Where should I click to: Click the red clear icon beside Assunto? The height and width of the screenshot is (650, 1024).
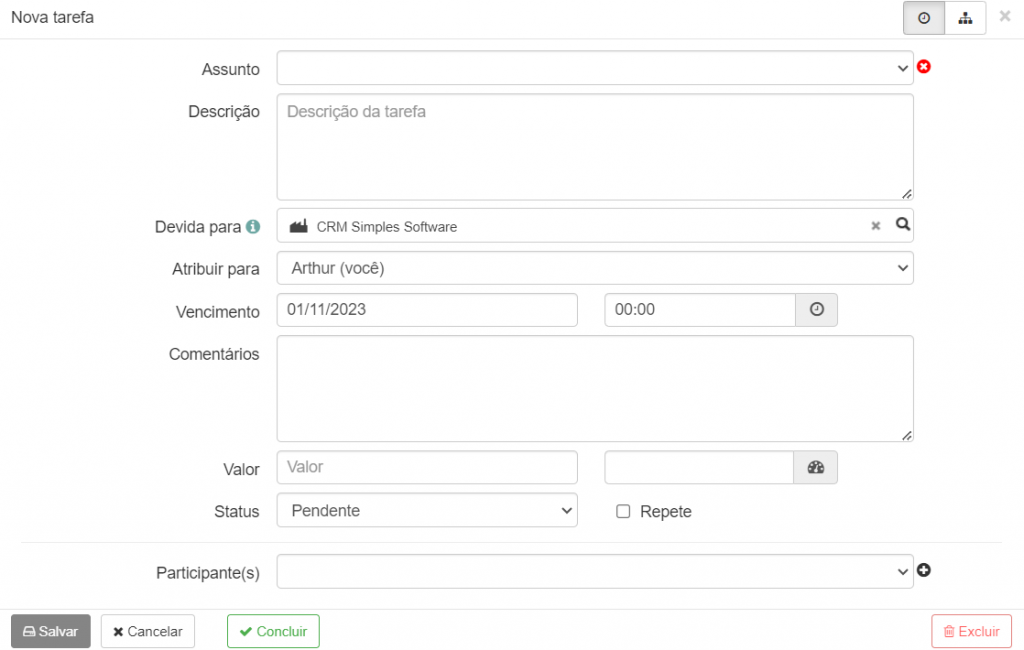tap(923, 67)
